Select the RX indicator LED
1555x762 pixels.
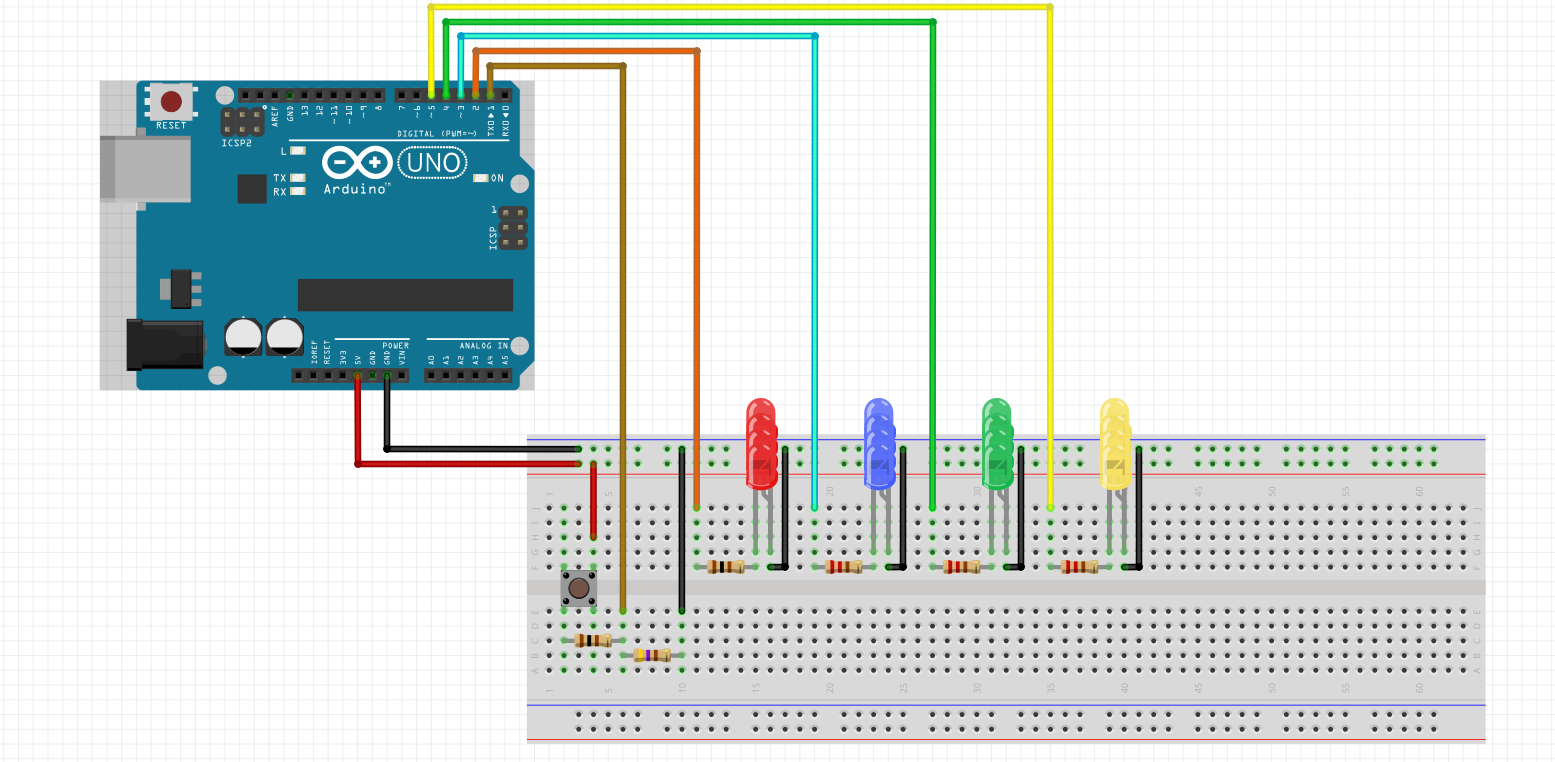[x=297, y=191]
